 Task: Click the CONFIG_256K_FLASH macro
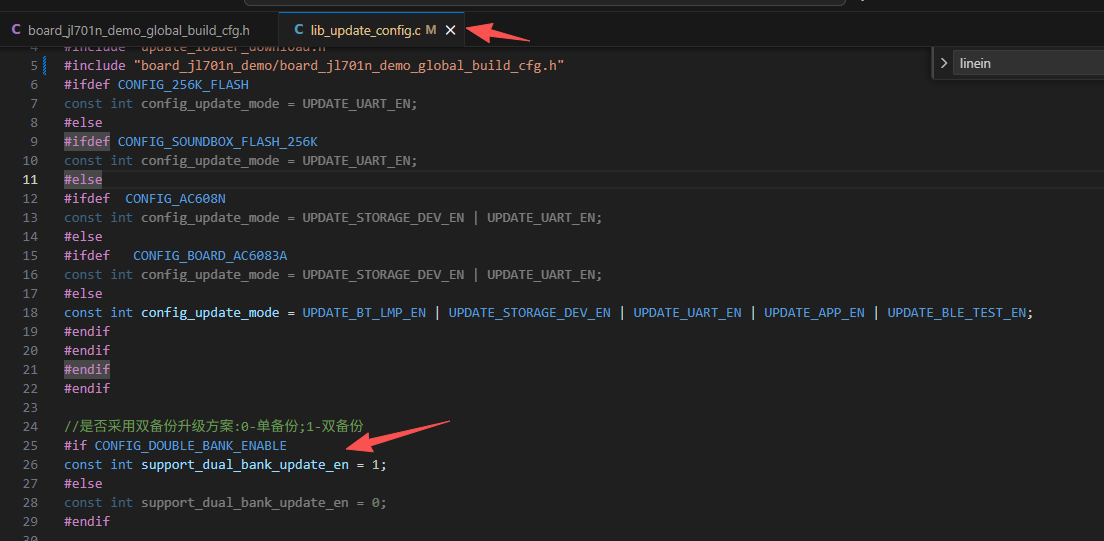tap(183, 85)
